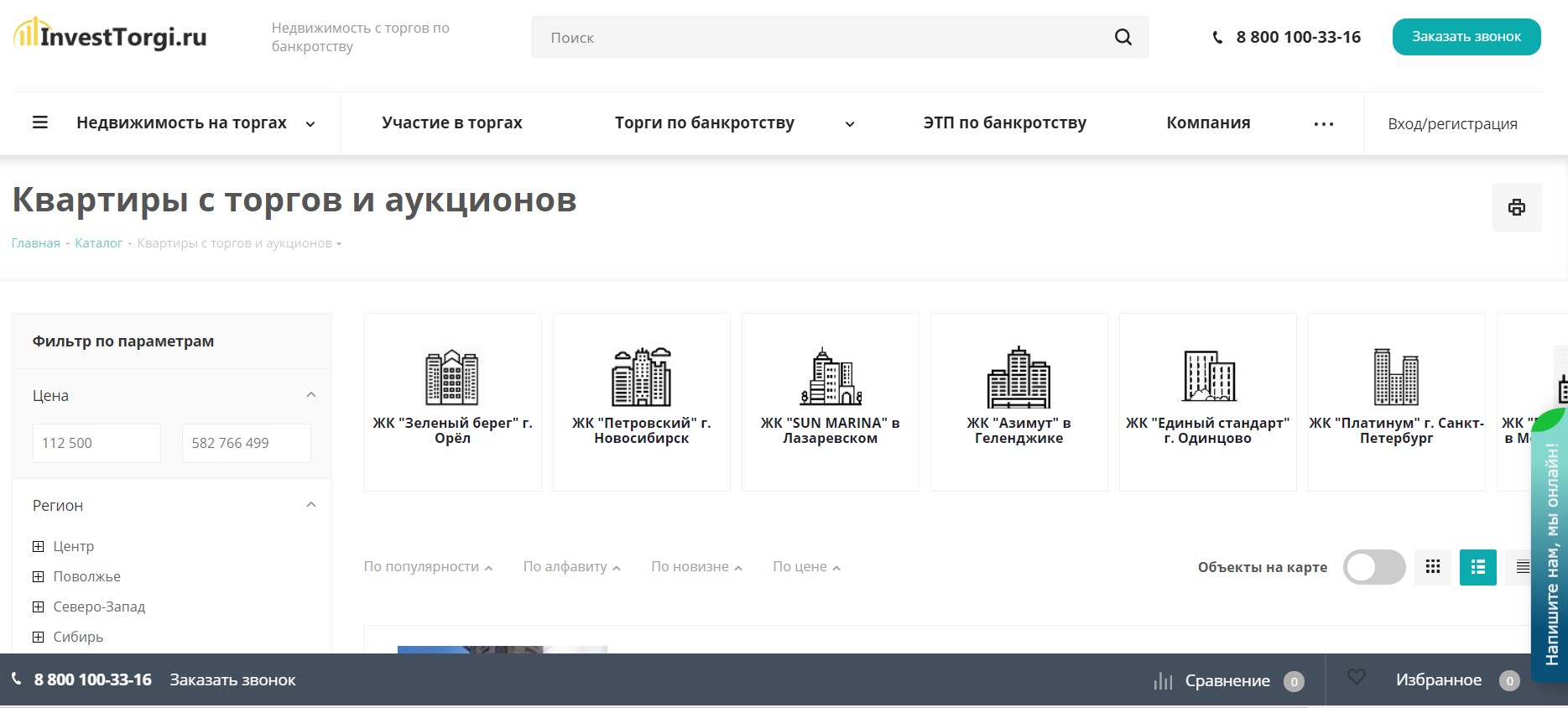Open Избранное in the bottom bar
Image resolution: width=1568 pixels, height=708 pixels.
point(1439,680)
